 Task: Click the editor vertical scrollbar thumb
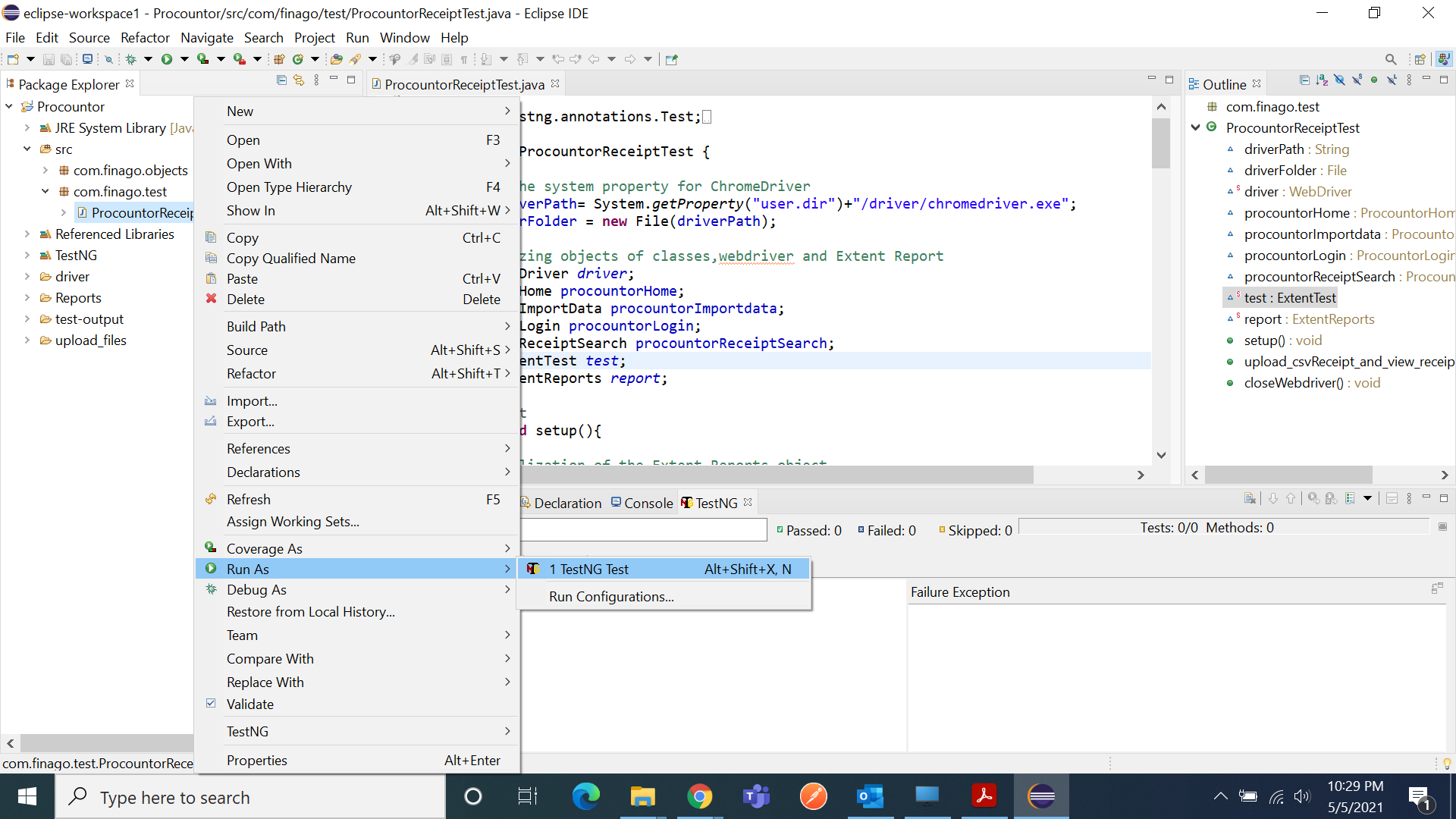pos(1160,143)
